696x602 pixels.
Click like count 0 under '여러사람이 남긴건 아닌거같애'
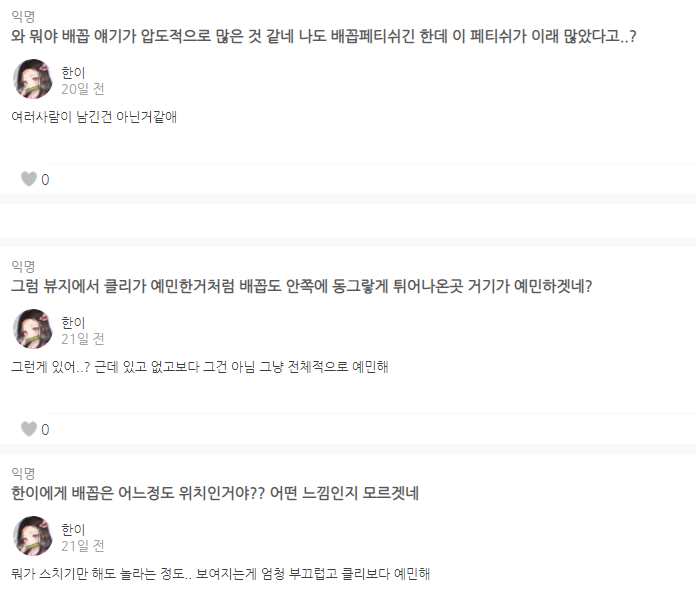(x=45, y=180)
